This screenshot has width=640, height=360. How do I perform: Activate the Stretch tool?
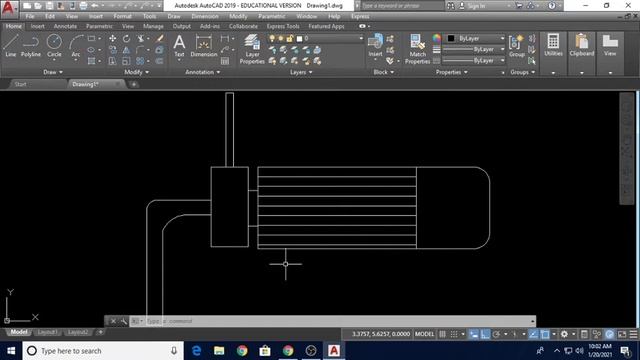pos(112,61)
